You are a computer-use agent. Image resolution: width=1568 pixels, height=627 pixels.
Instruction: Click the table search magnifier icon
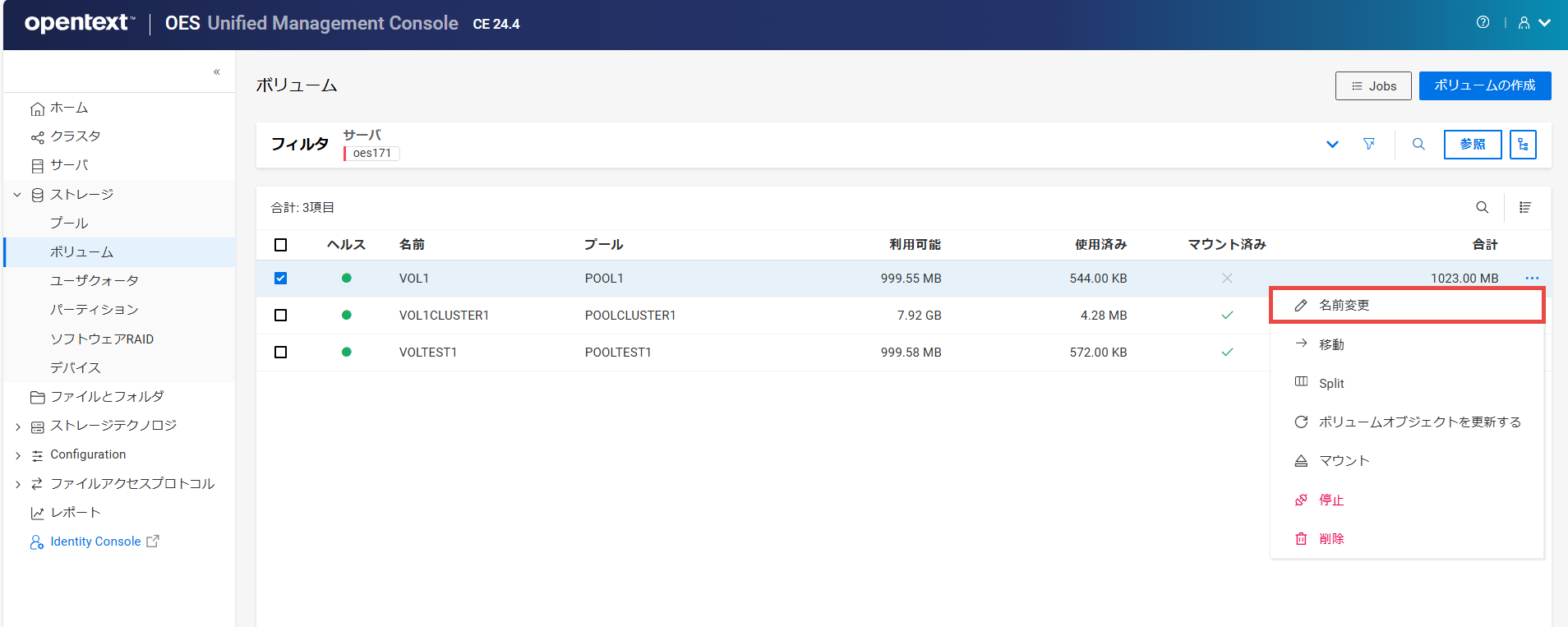click(x=1482, y=208)
